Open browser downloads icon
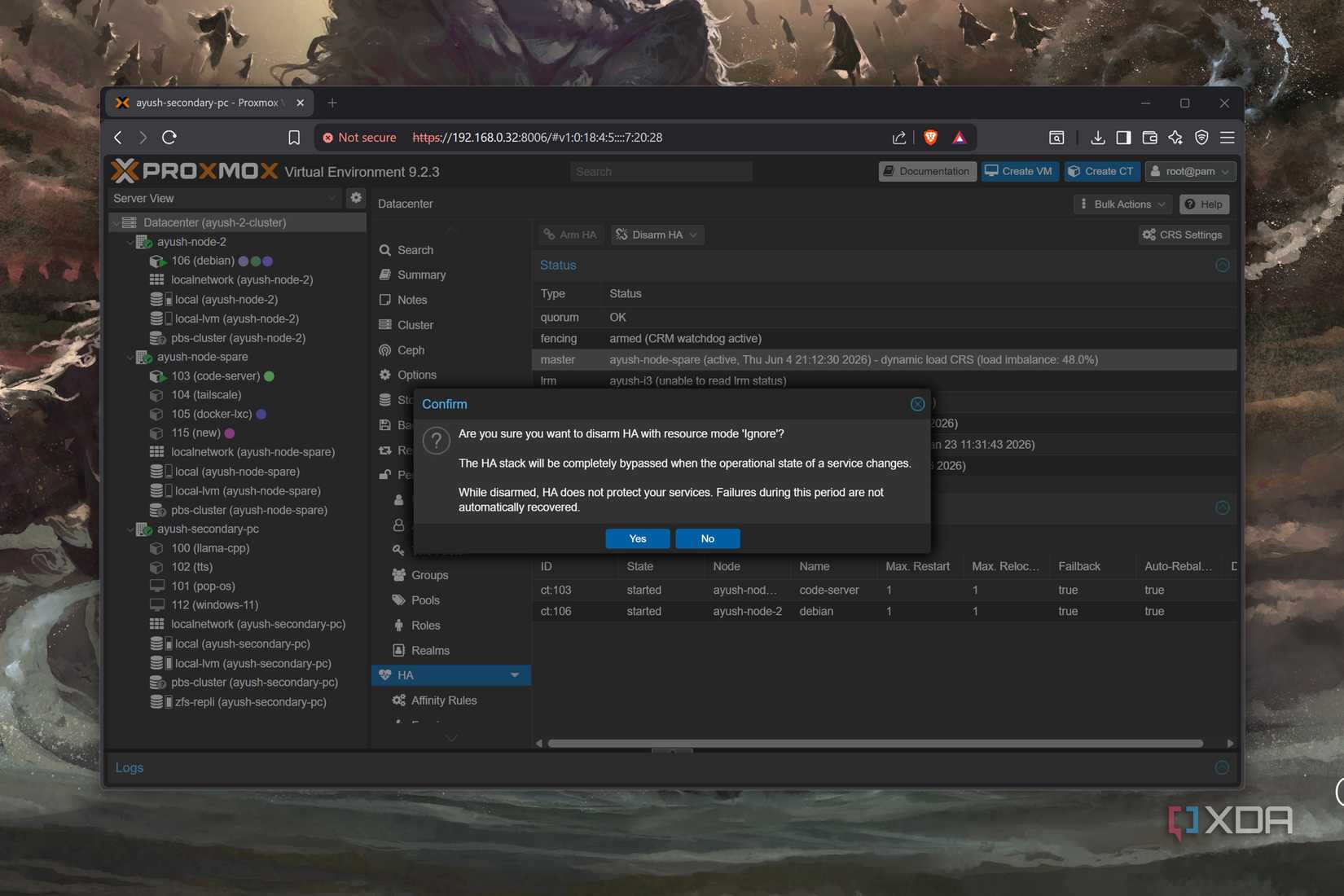The image size is (1344, 896). [1097, 138]
